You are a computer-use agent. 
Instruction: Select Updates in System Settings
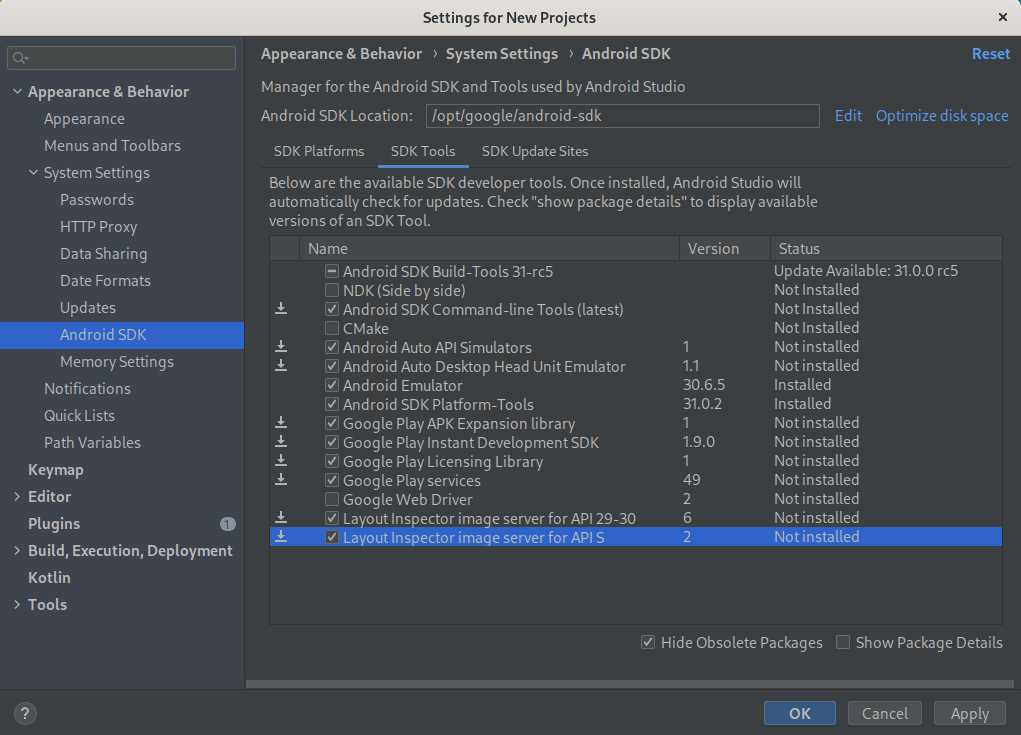(87, 308)
